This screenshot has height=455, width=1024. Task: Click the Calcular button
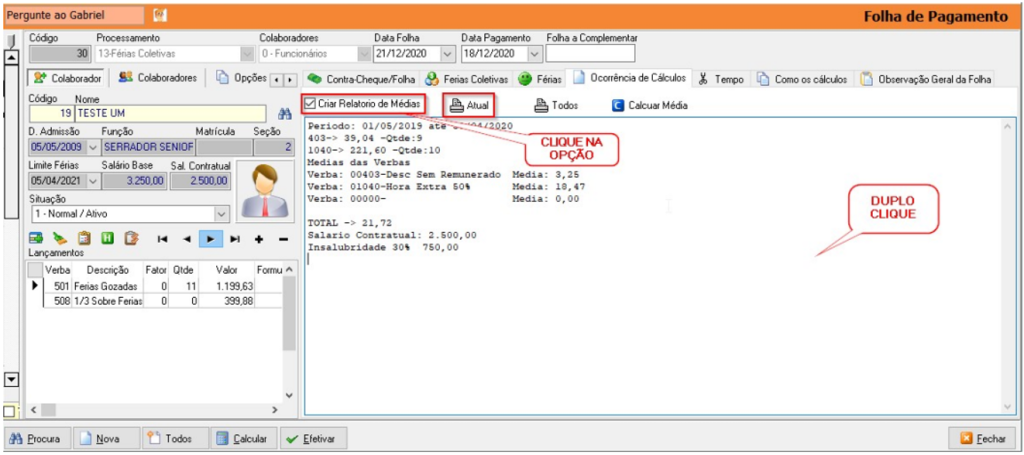(x=244, y=439)
